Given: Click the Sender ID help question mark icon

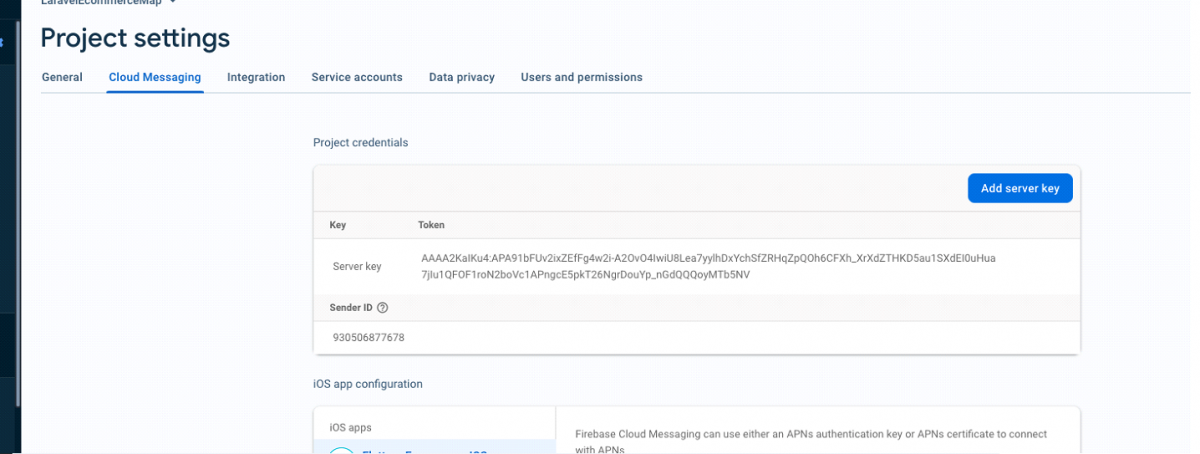Looking at the screenshot, I should [x=382, y=308].
